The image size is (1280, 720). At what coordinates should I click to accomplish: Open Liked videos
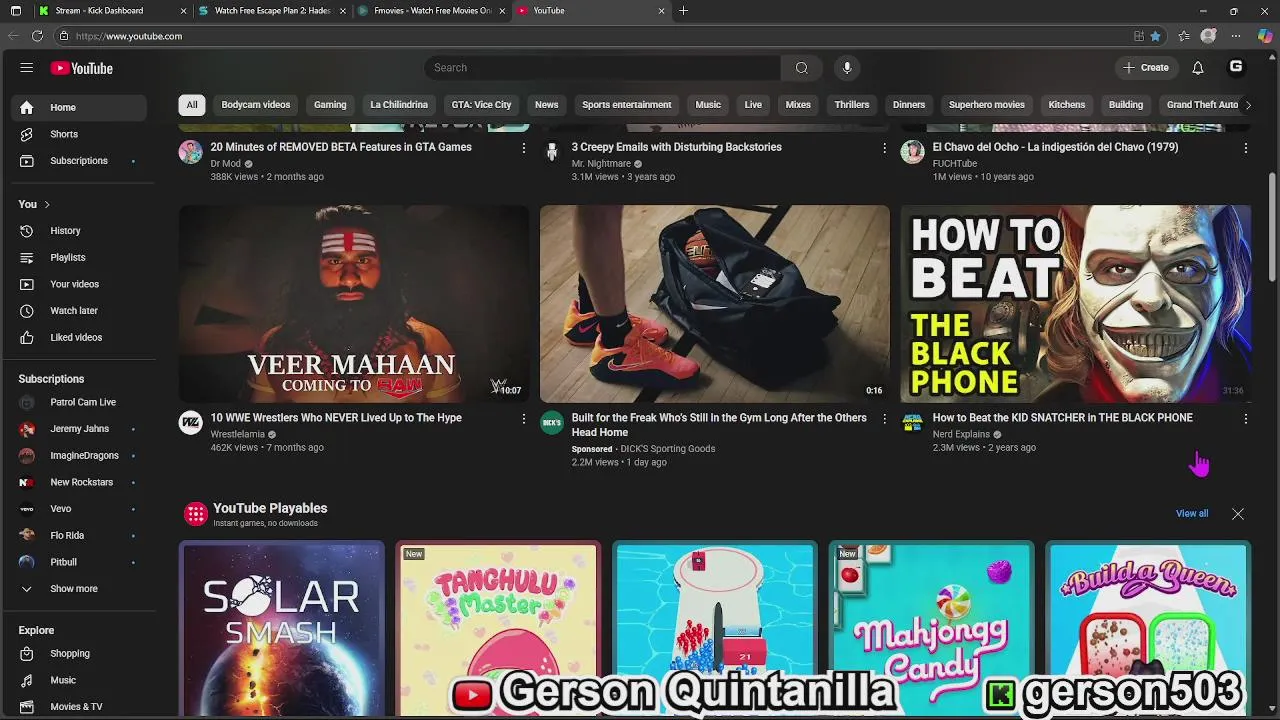click(79, 337)
